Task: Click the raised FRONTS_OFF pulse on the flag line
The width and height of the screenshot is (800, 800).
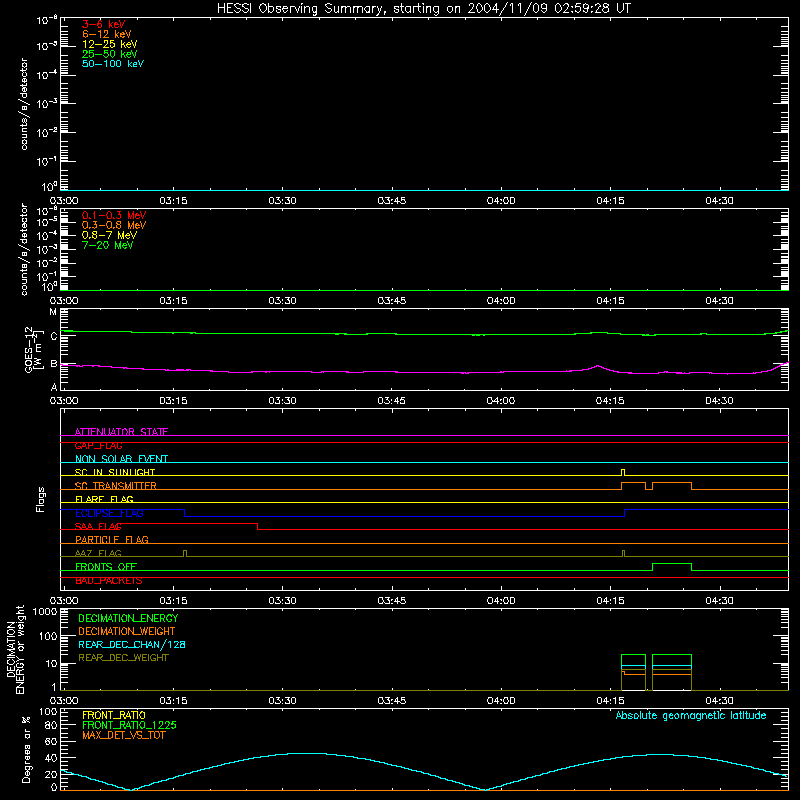Action: pos(672,564)
